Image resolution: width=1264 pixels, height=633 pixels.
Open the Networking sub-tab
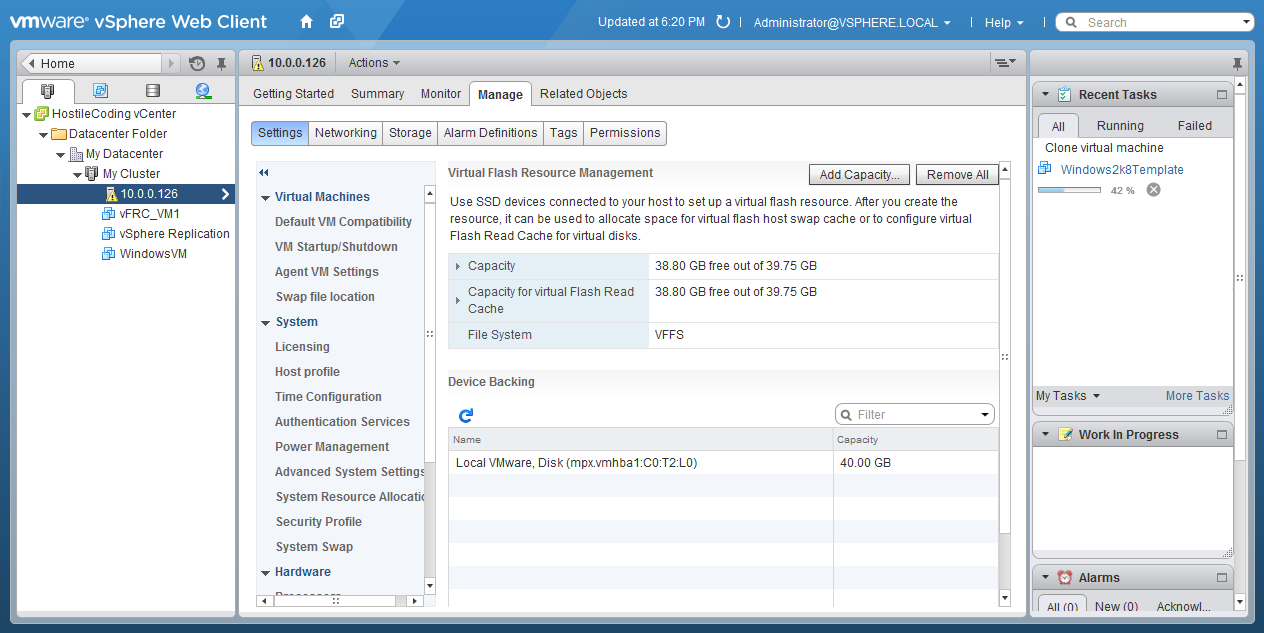(x=346, y=133)
